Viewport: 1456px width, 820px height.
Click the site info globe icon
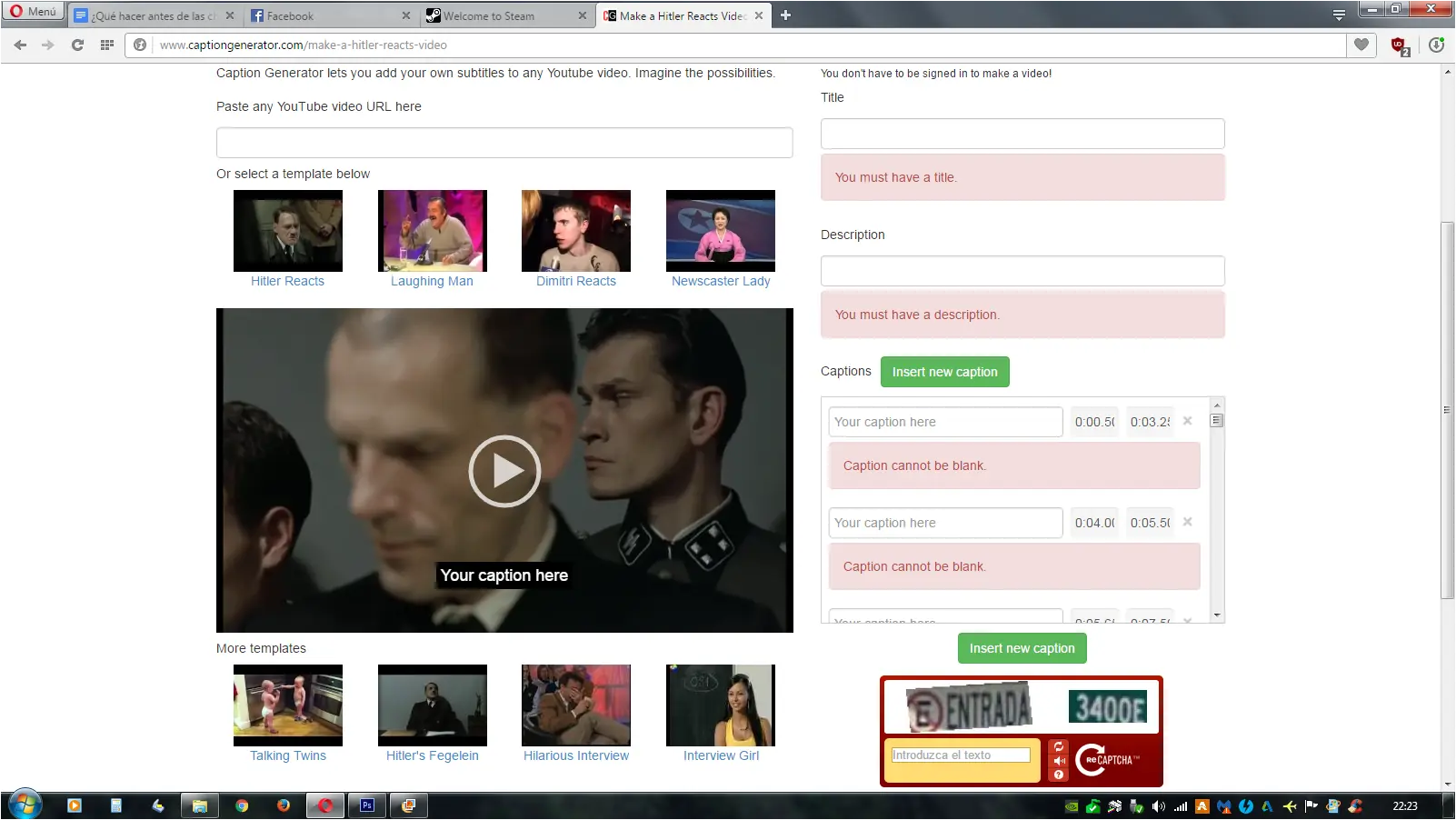(140, 45)
